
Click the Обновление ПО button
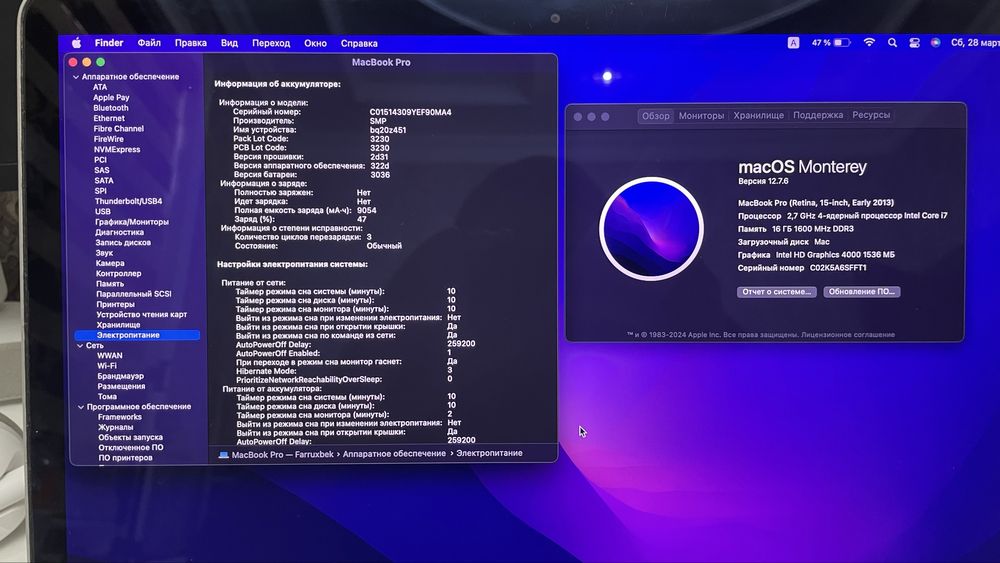(x=862, y=291)
